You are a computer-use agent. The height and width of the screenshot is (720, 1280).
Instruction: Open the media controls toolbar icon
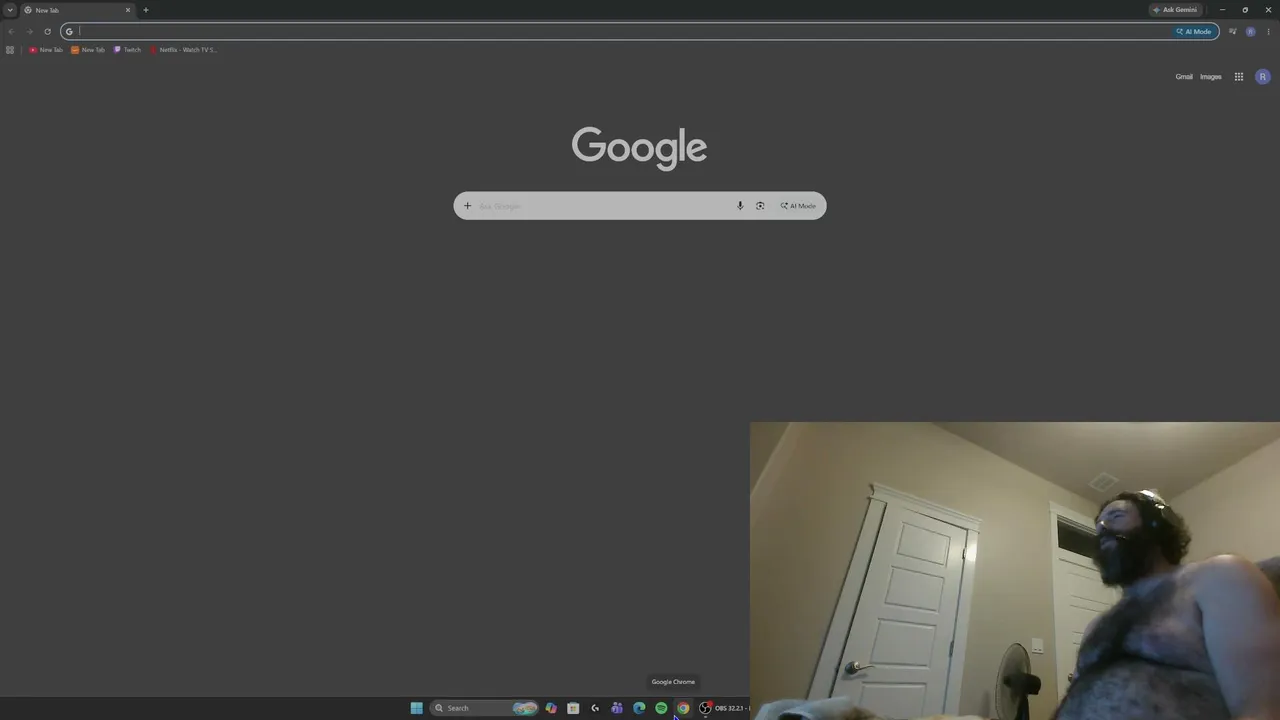pyautogui.click(x=1232, y=31)
